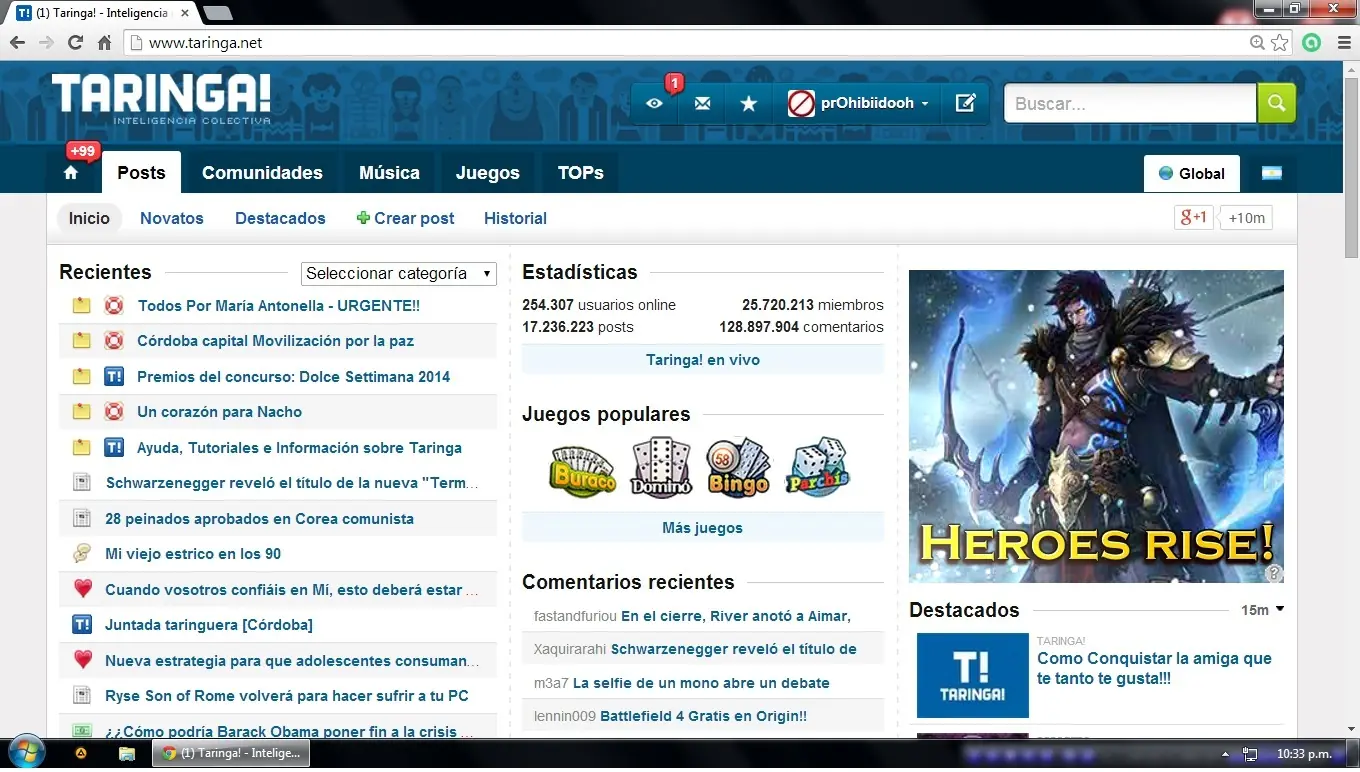Open featured post Como Conquistar la amiga
The height and width of the screenshot is (772, 1360).
click(x=1154, y=668)
